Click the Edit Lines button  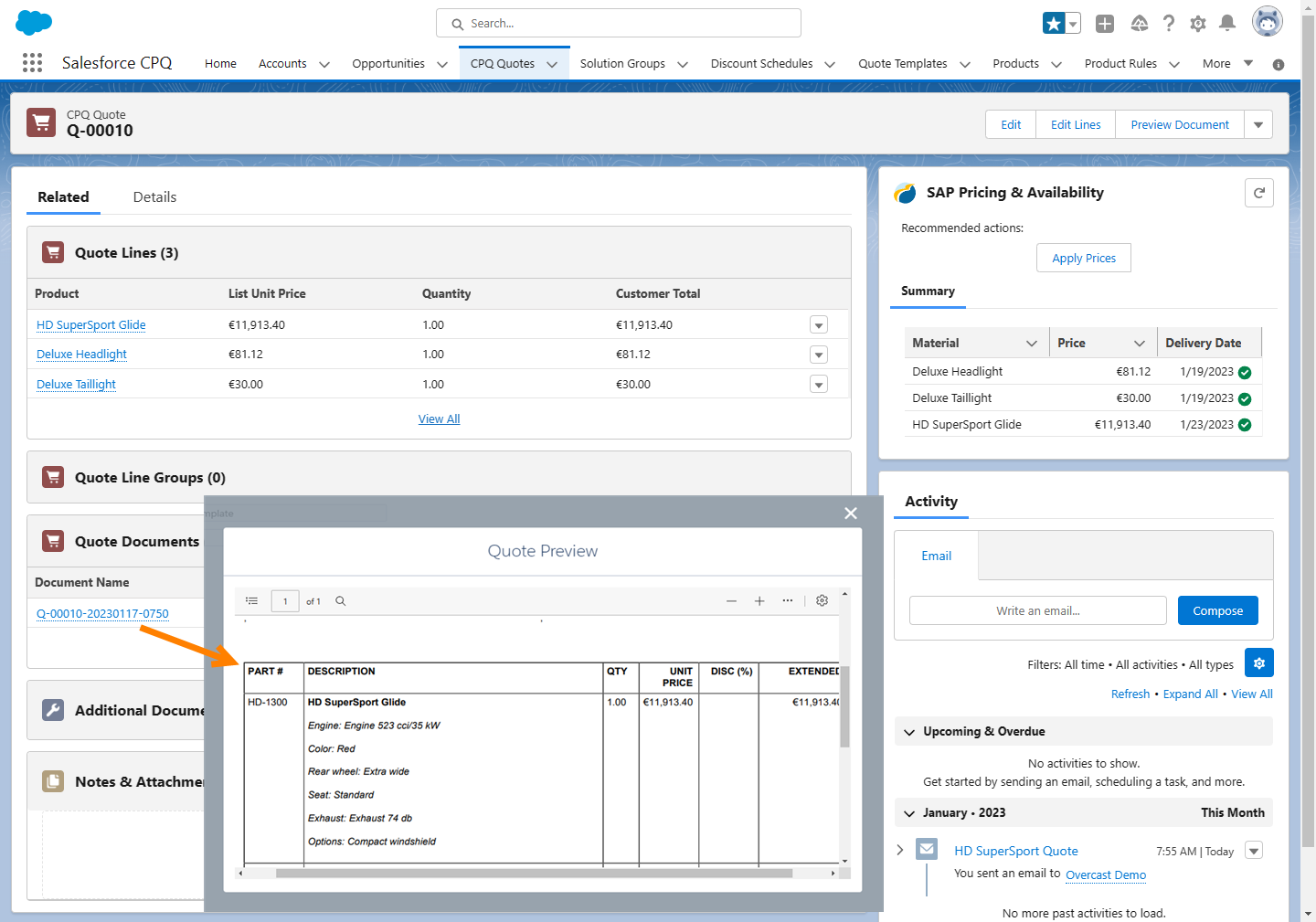1076,124
